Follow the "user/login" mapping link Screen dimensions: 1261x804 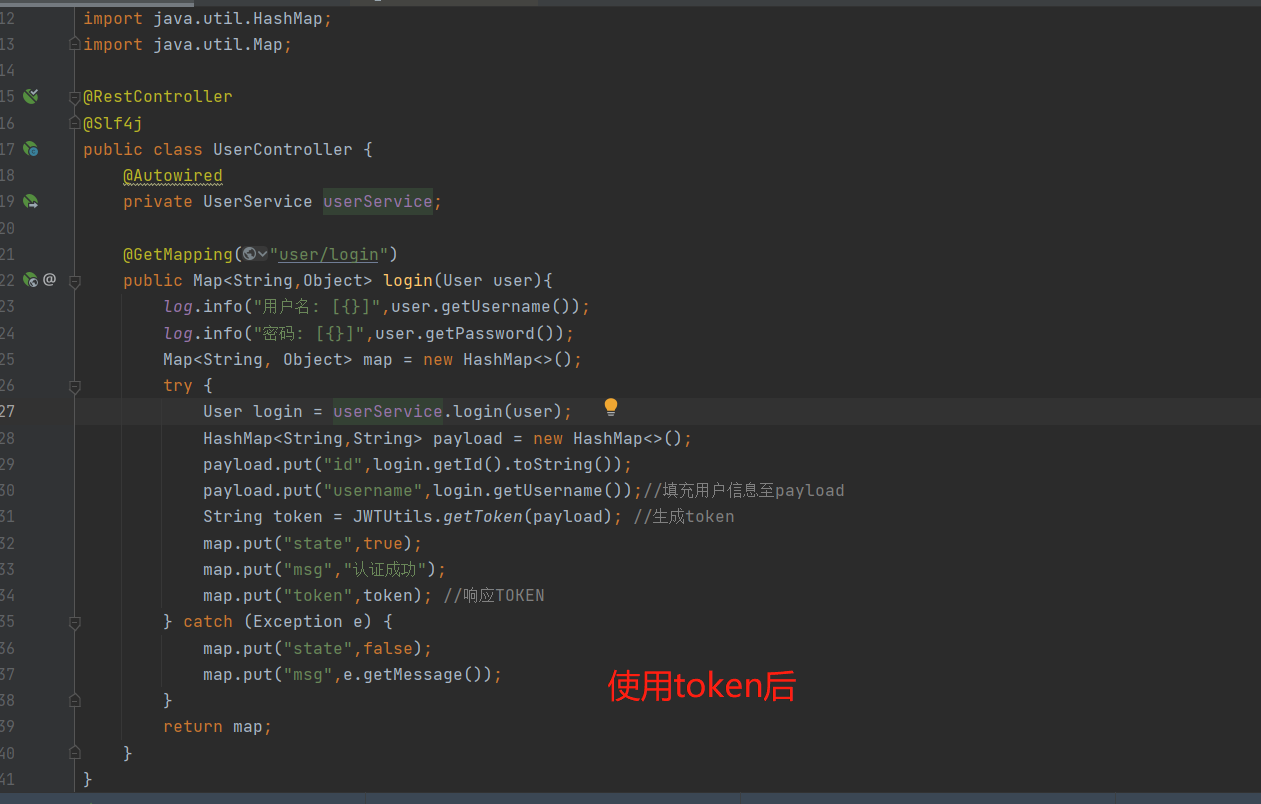coord(329,254)
